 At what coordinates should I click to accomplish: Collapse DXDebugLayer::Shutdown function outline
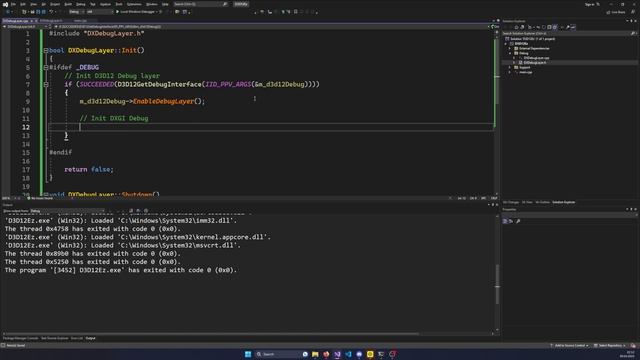click(46, 194)
